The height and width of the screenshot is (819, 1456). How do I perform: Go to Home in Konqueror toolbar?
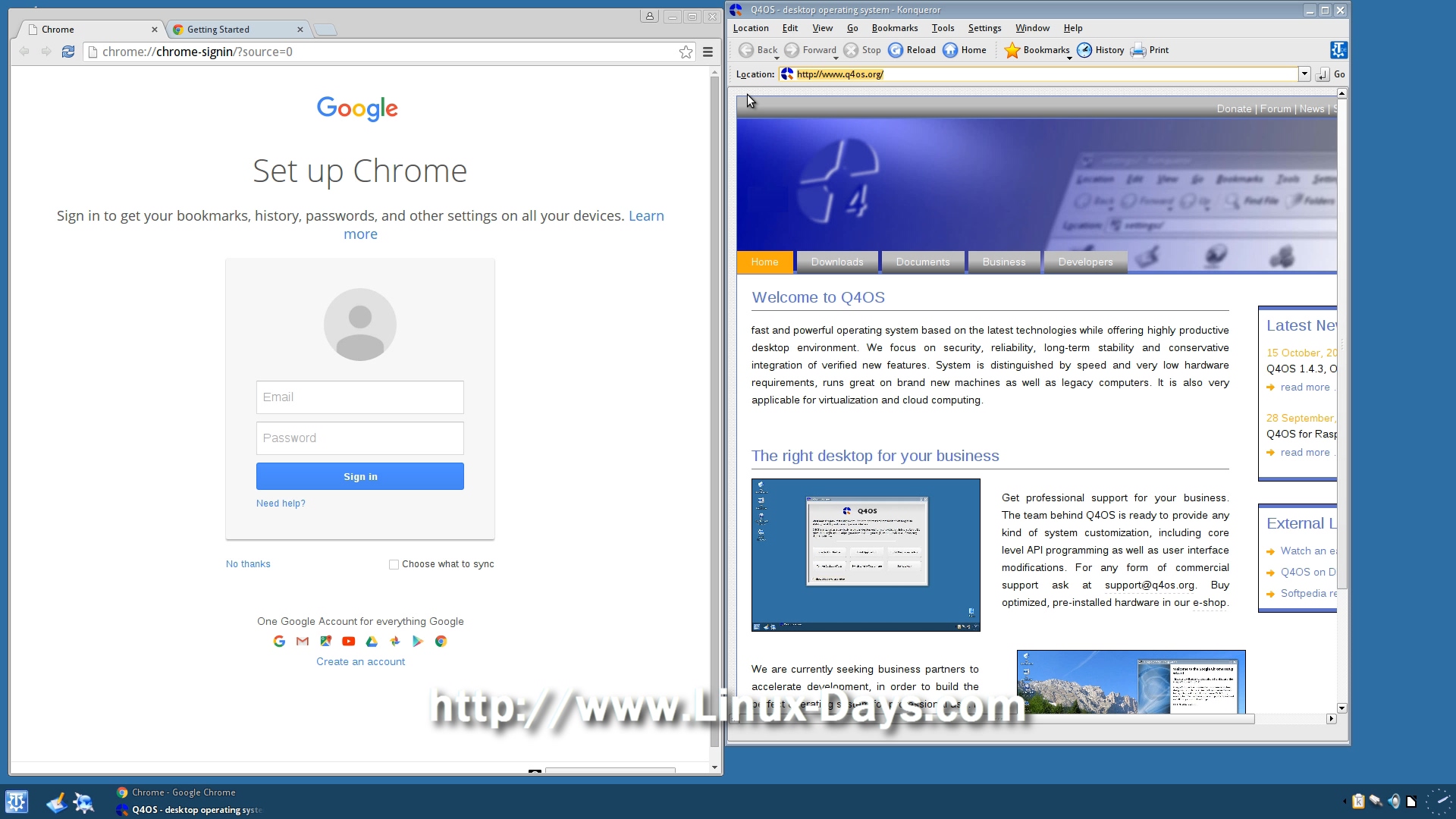(x=965, y=50)
